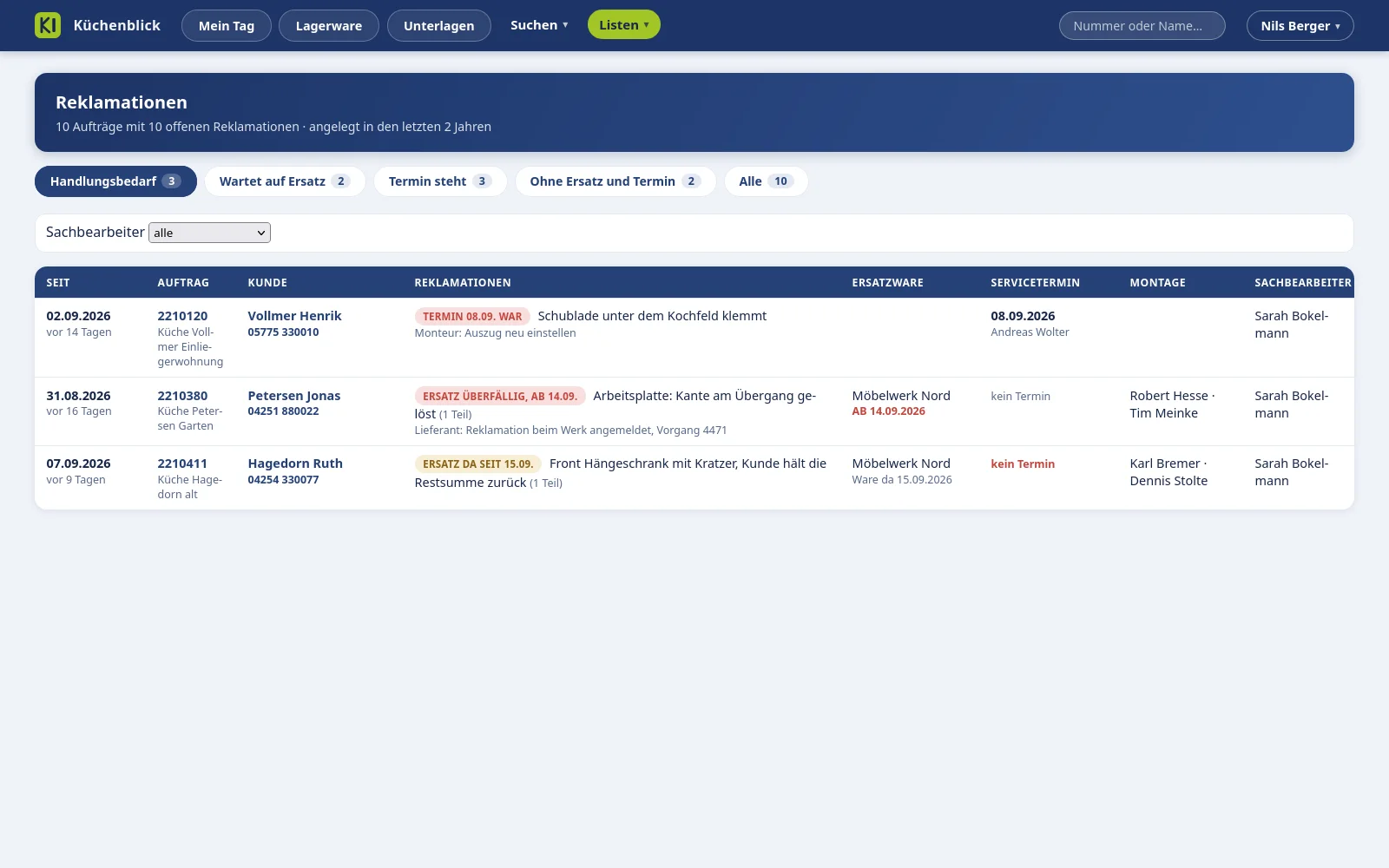Open the Unterlagen section
The width and height of the screenshot is (1389, 868).
tap(439, 25)
